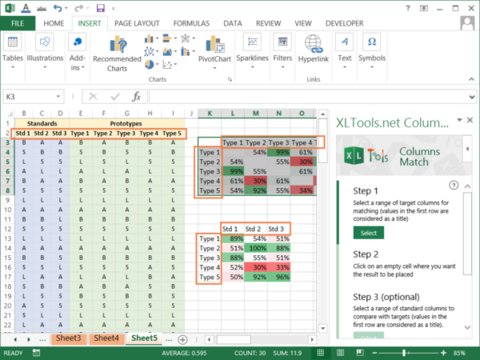Image resolution: width=480 pixels, height=360 pixels.
Task: Expand the Name Box dropdown
Action: [58, 97]
